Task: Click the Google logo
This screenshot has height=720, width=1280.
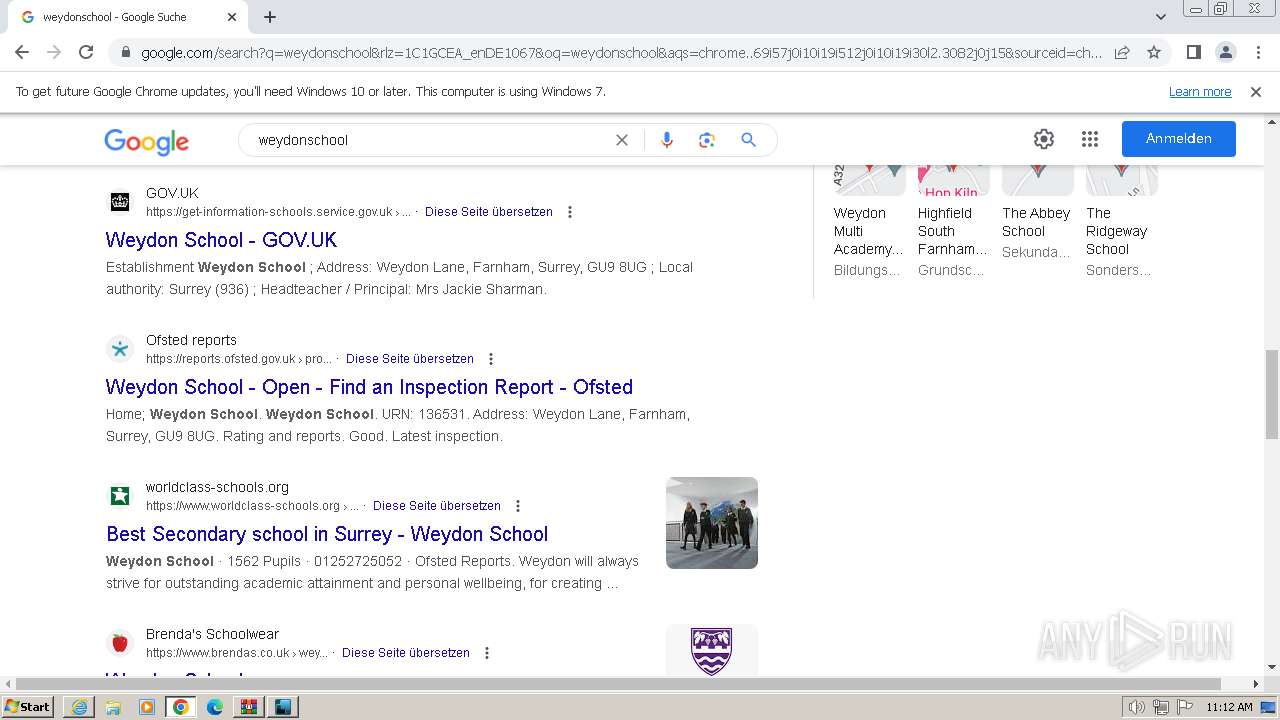Action: coord(146,141)
